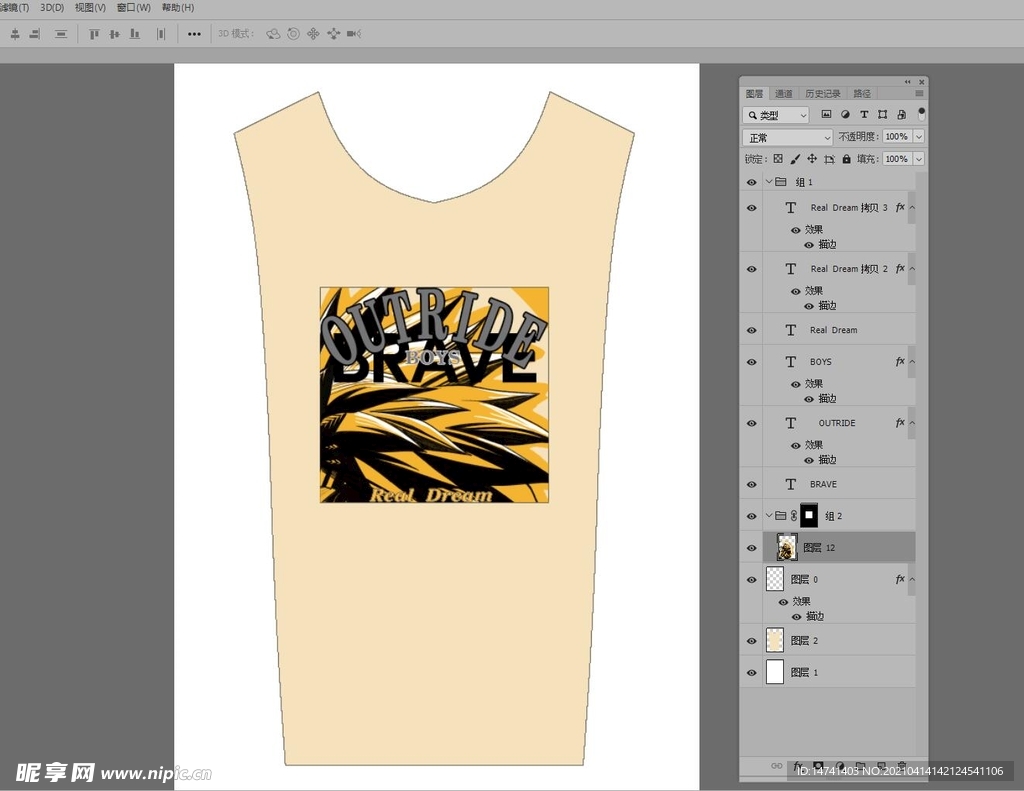The height and width of the screenshot is (791, 1024).
Task: Switch to the 历史记录 tab
Action: 823,93
